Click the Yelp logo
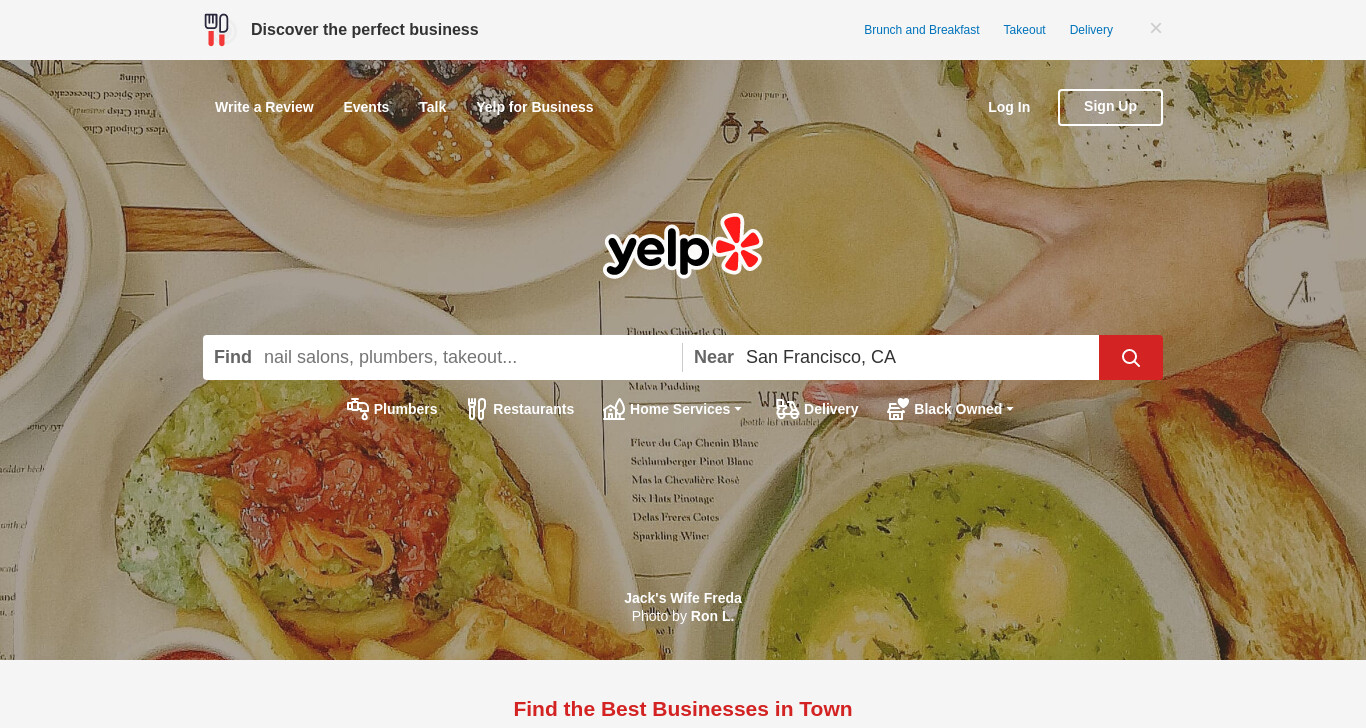 click(683, 246)
